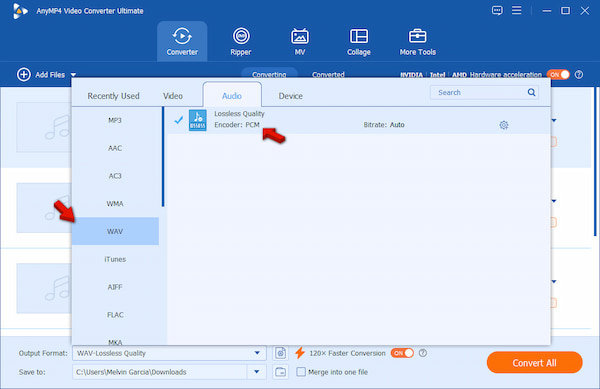Screen dimensions: 600x389
Task: Select iTunes format in list
Action: [115, 259]
